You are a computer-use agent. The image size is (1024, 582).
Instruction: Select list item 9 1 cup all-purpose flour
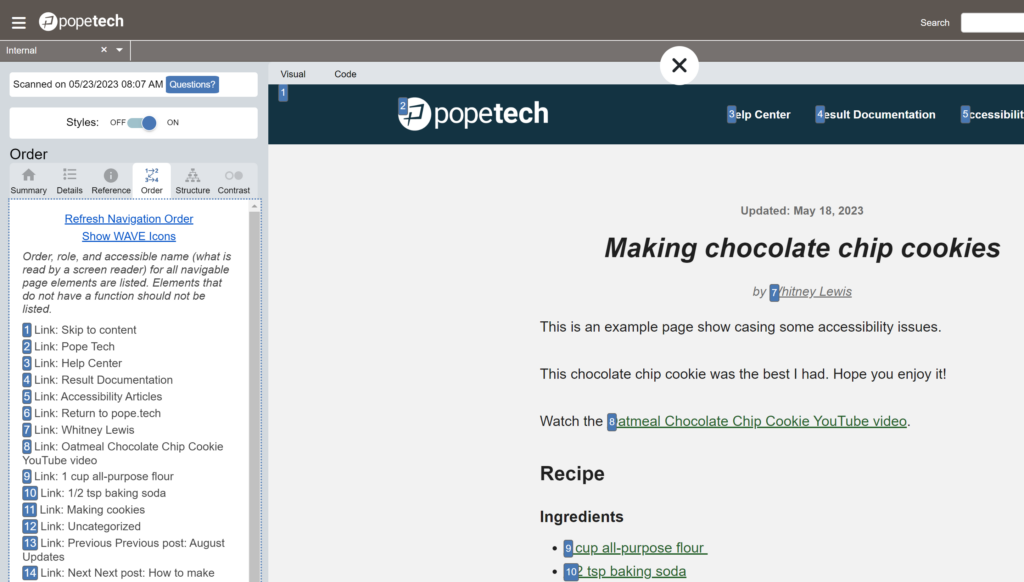coord(98,476)
